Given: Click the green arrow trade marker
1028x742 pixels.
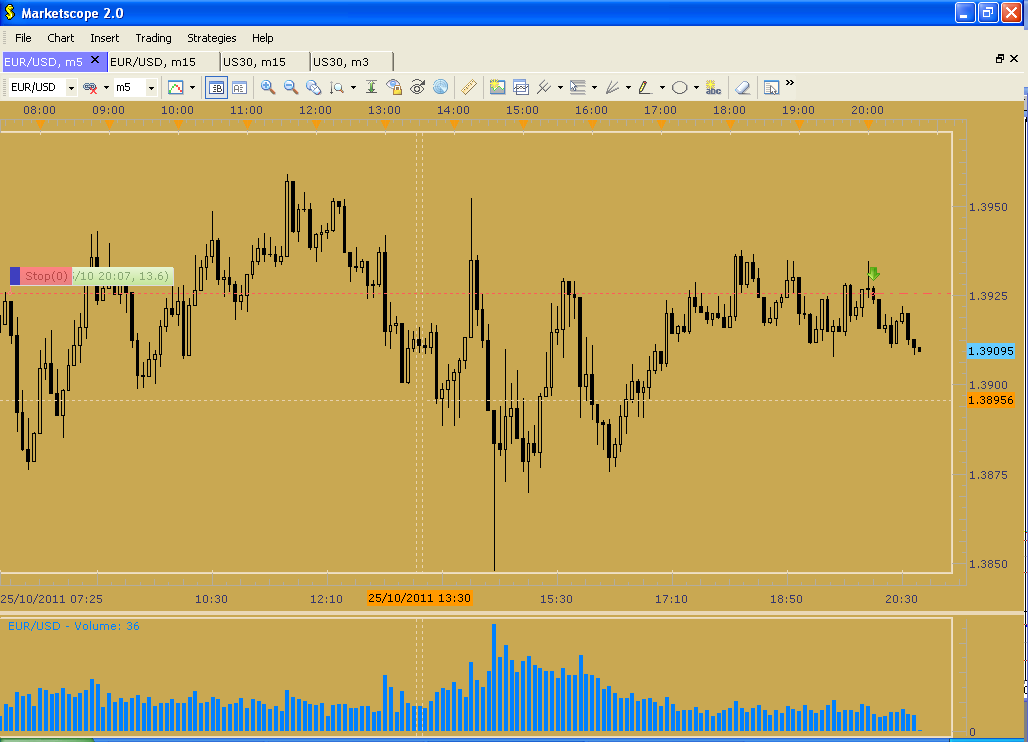Looking at the screenshot, I should point(873,273).
